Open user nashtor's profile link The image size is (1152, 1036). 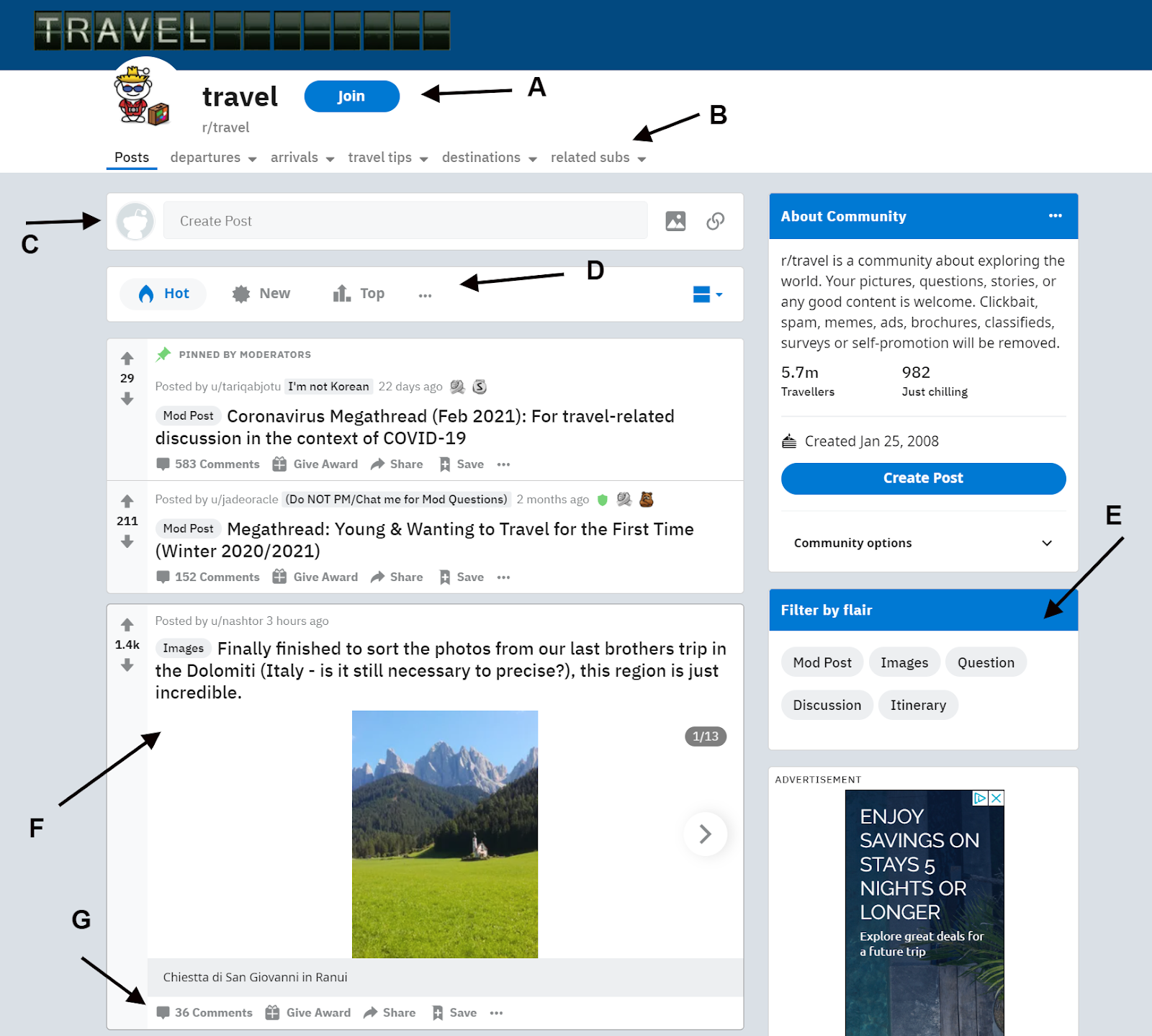click(237, 621)
